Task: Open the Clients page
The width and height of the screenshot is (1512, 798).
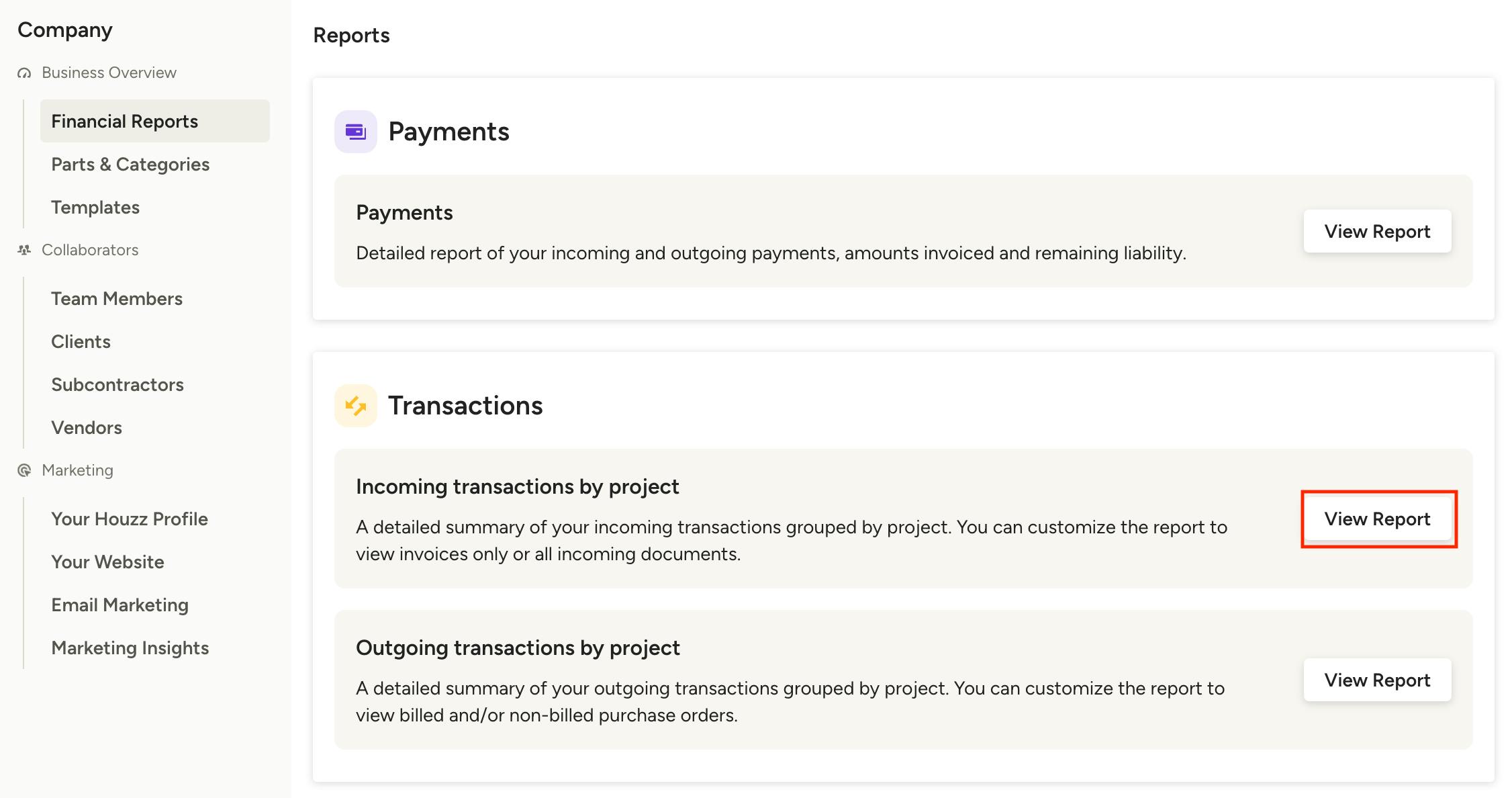Action: [81, 341]
